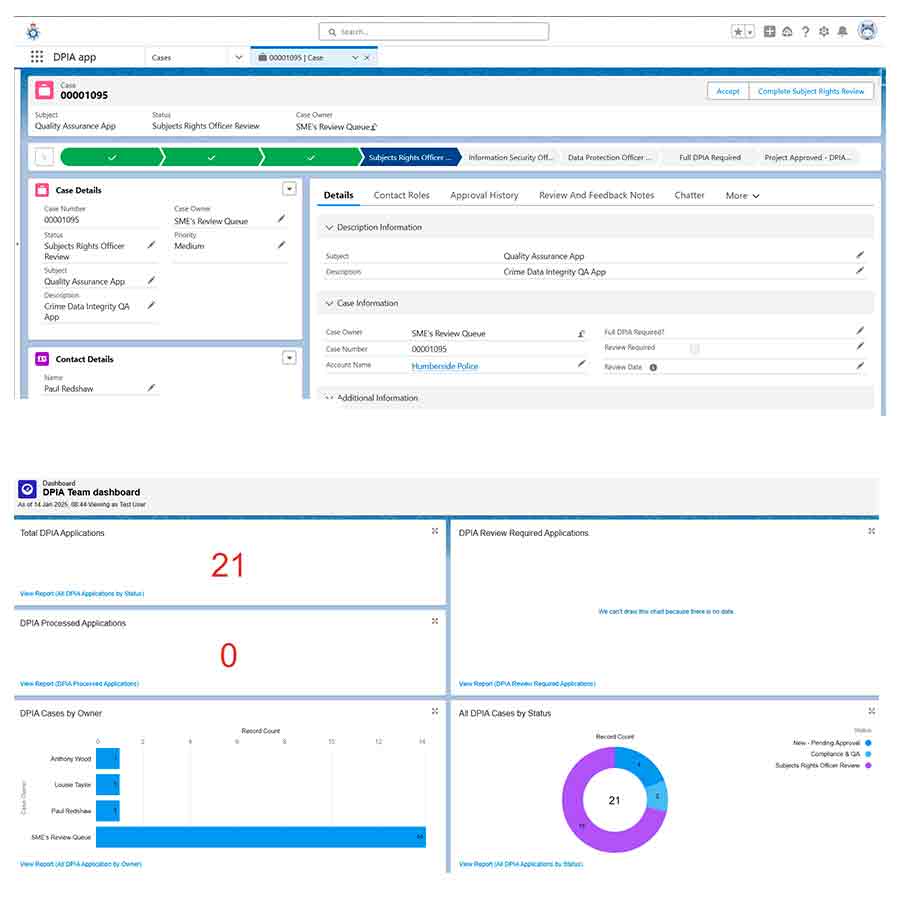Click the global actions plus icon
The image size is (900, 900).
769,32
